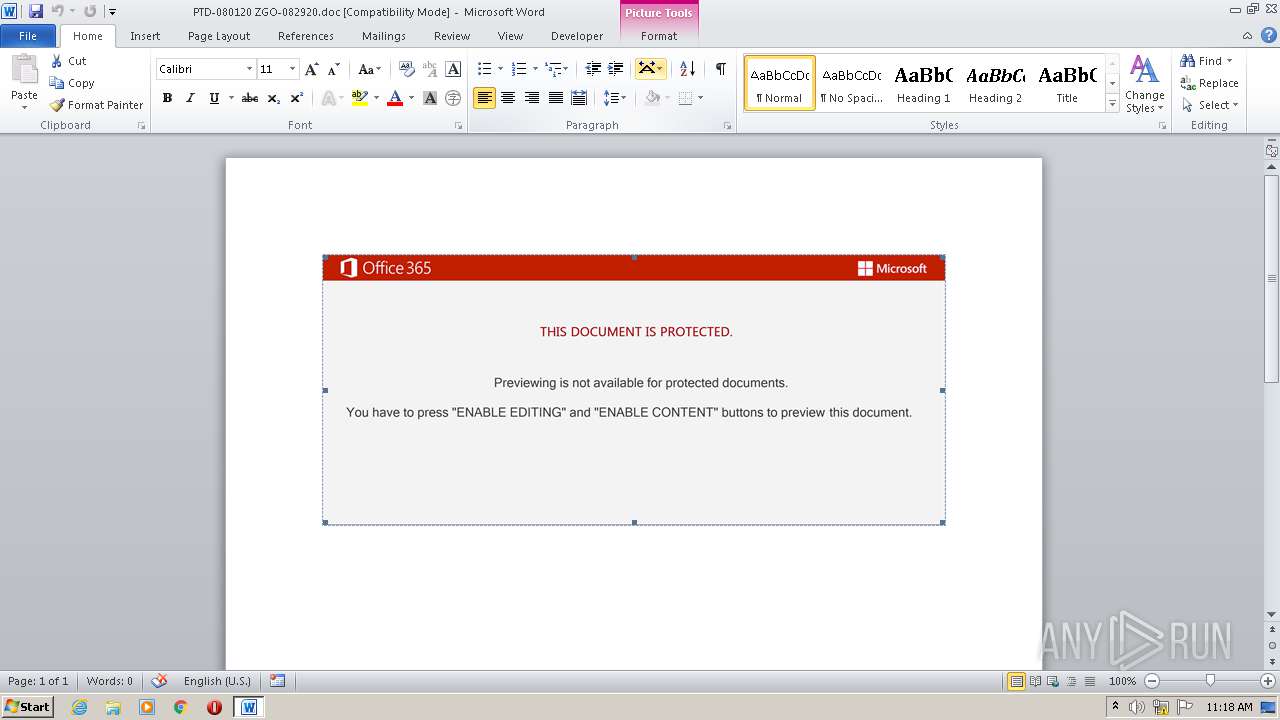Click Enclose Characters circle icon
Screen dimensions: 1280x720
tap(453, 98)
